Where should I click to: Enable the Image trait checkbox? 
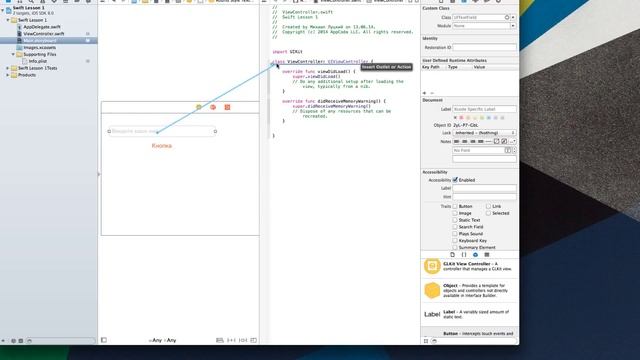pyautogui.click(x=455, y=213)
